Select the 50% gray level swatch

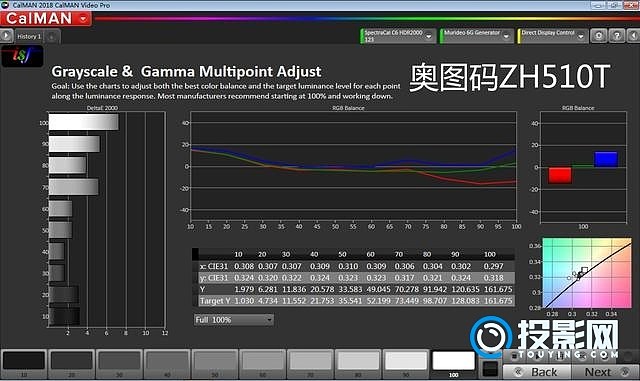(x=215, y=364)
